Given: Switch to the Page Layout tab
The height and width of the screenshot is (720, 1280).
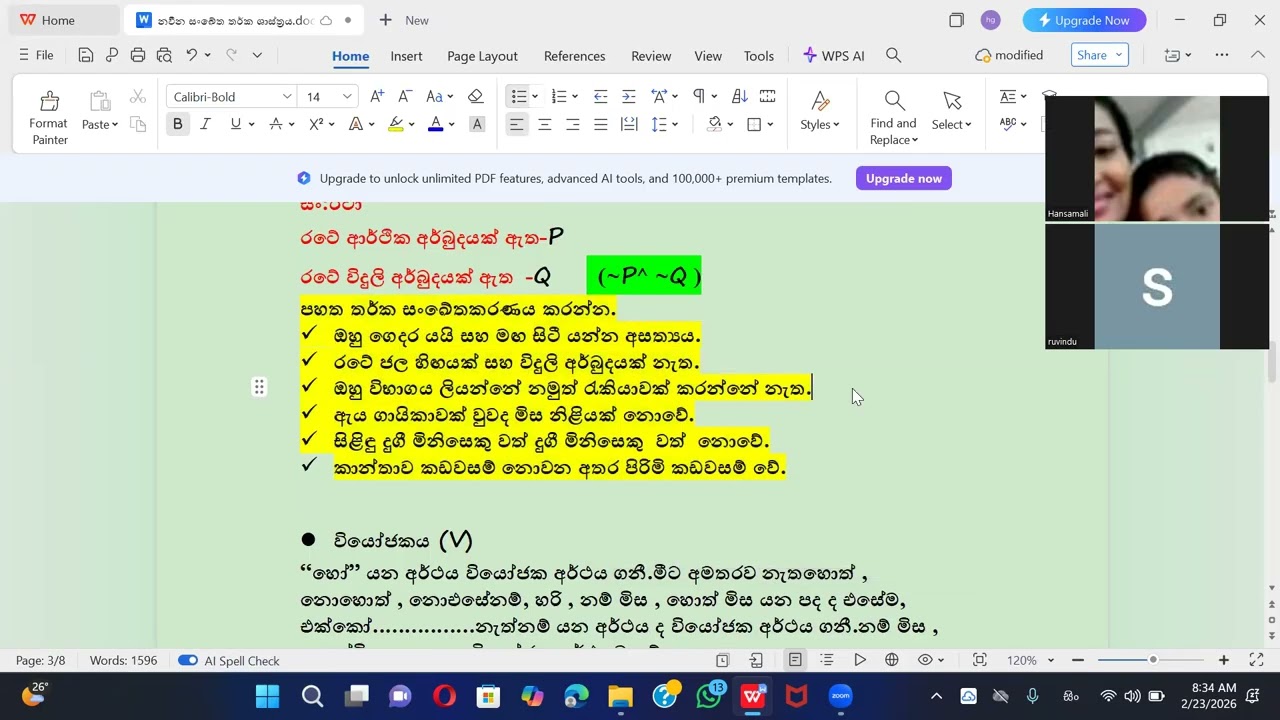Looking at the screenshot, I should 482,56.
